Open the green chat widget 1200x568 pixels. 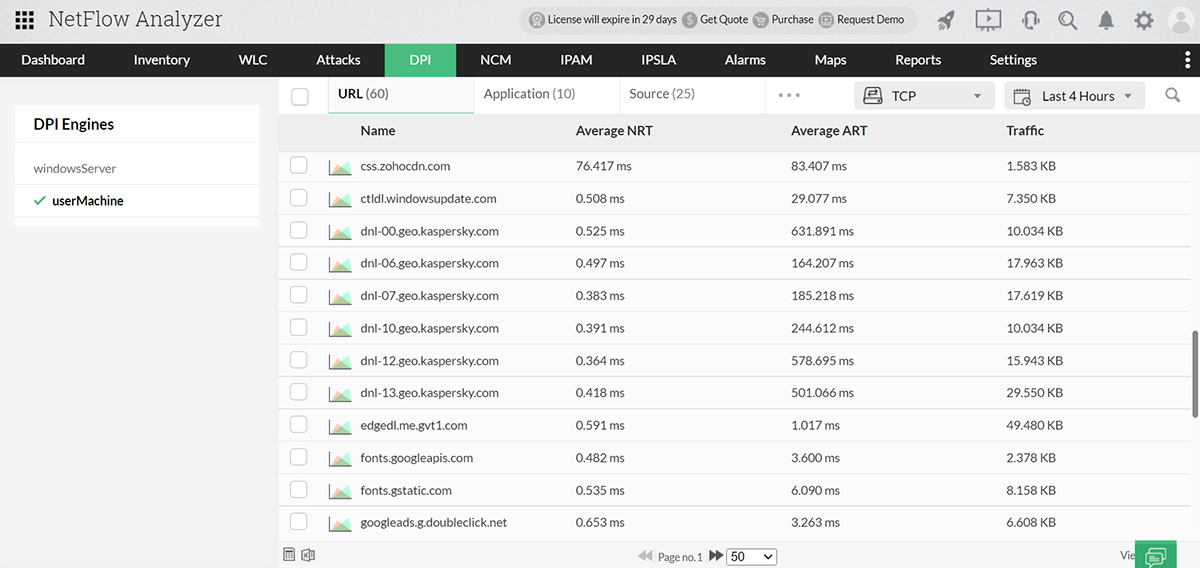tap(1155, 555)
